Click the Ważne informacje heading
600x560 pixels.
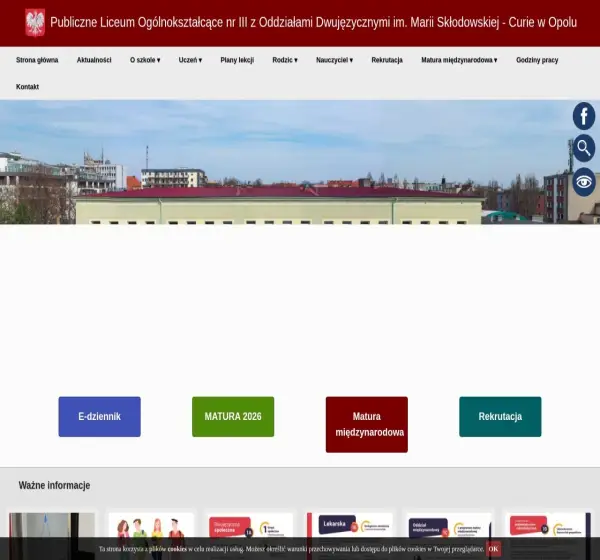pos(54,485)
